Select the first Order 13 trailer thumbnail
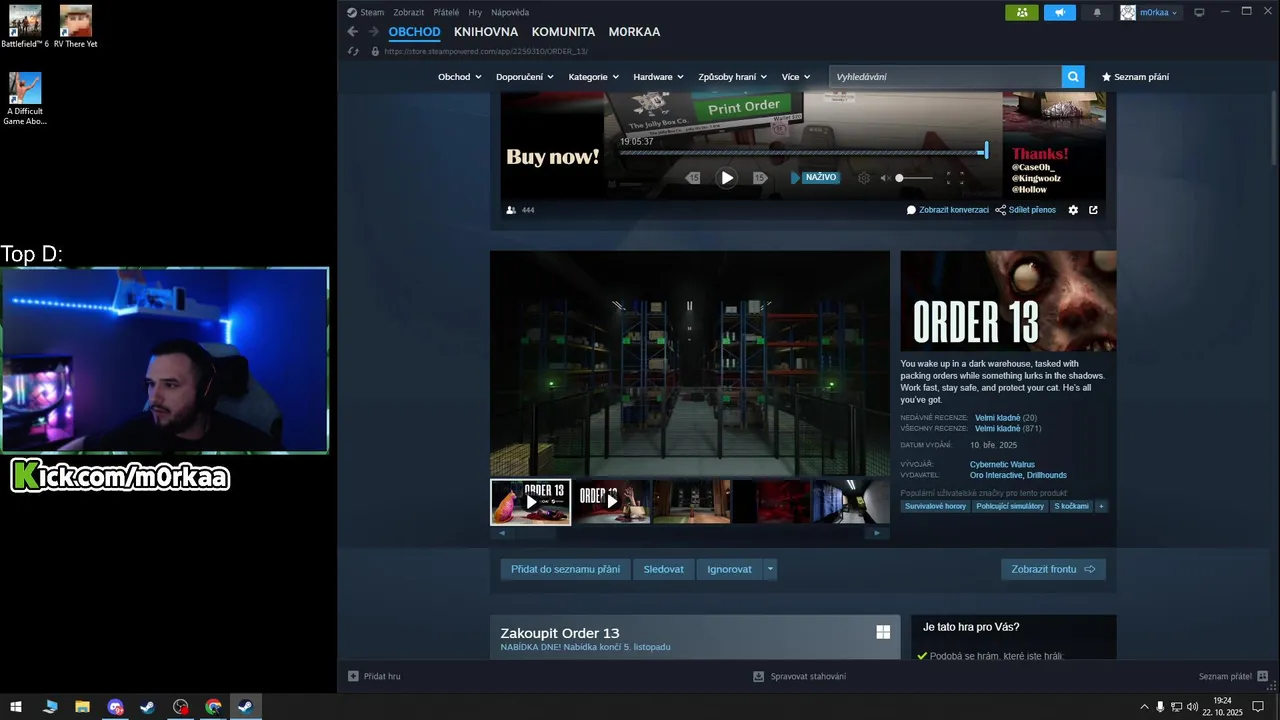1280x720 pixels. [530, 502]
